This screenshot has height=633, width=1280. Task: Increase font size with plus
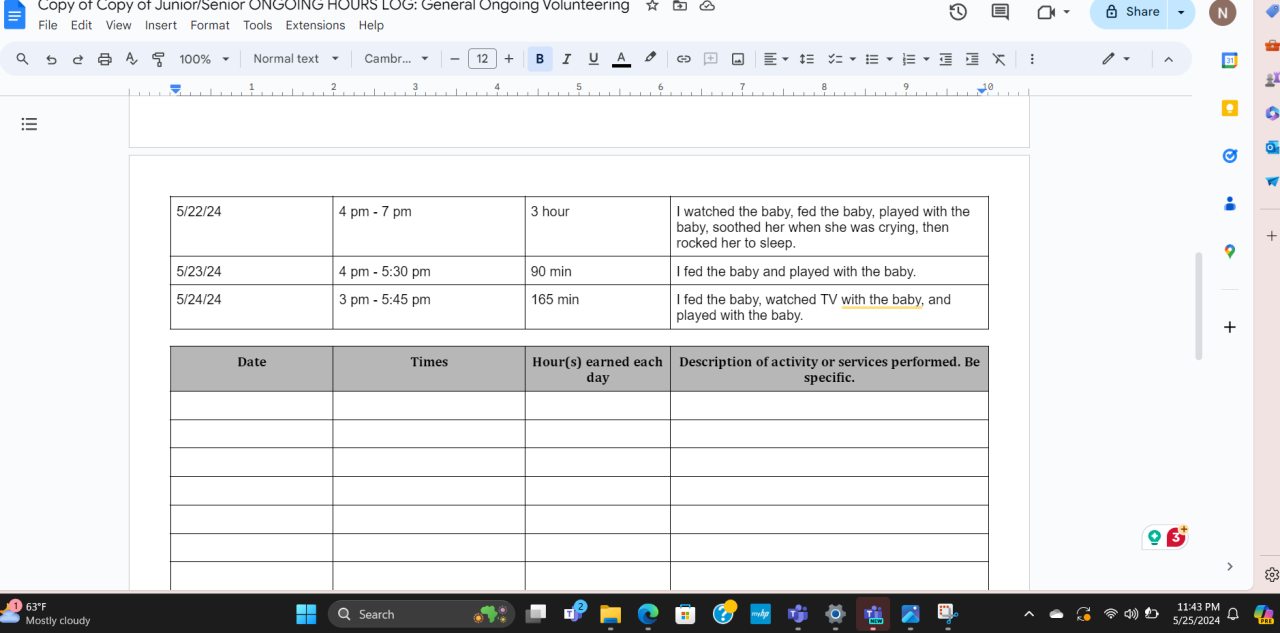[509, 59]
